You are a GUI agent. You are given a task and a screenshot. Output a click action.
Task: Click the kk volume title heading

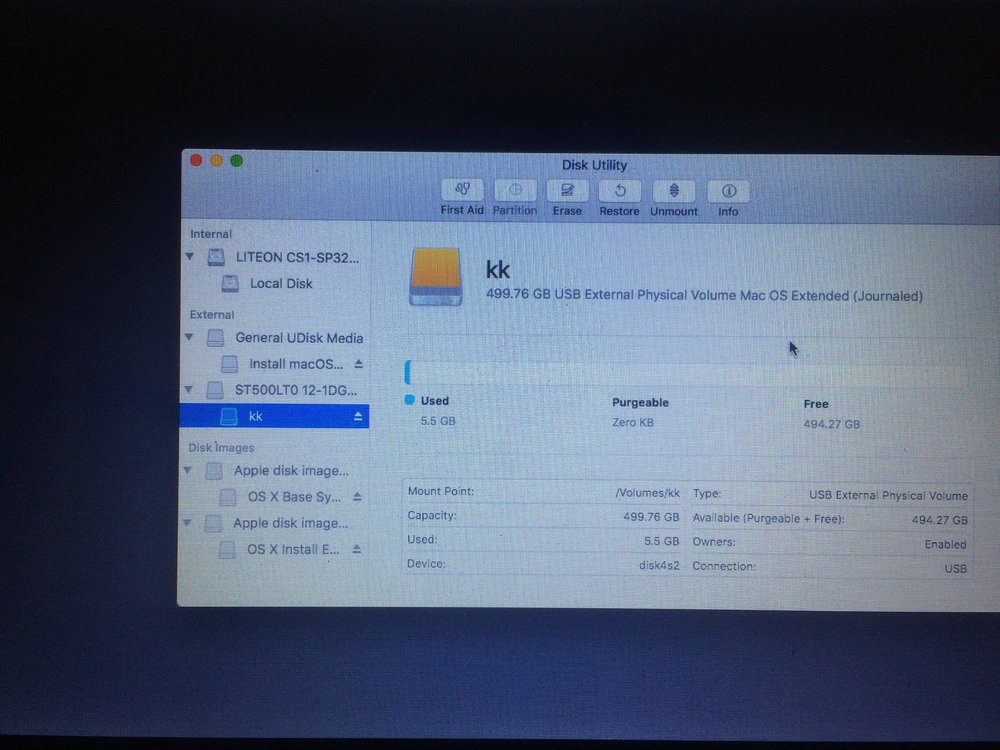pyautogui.click(x=497, y=270)
